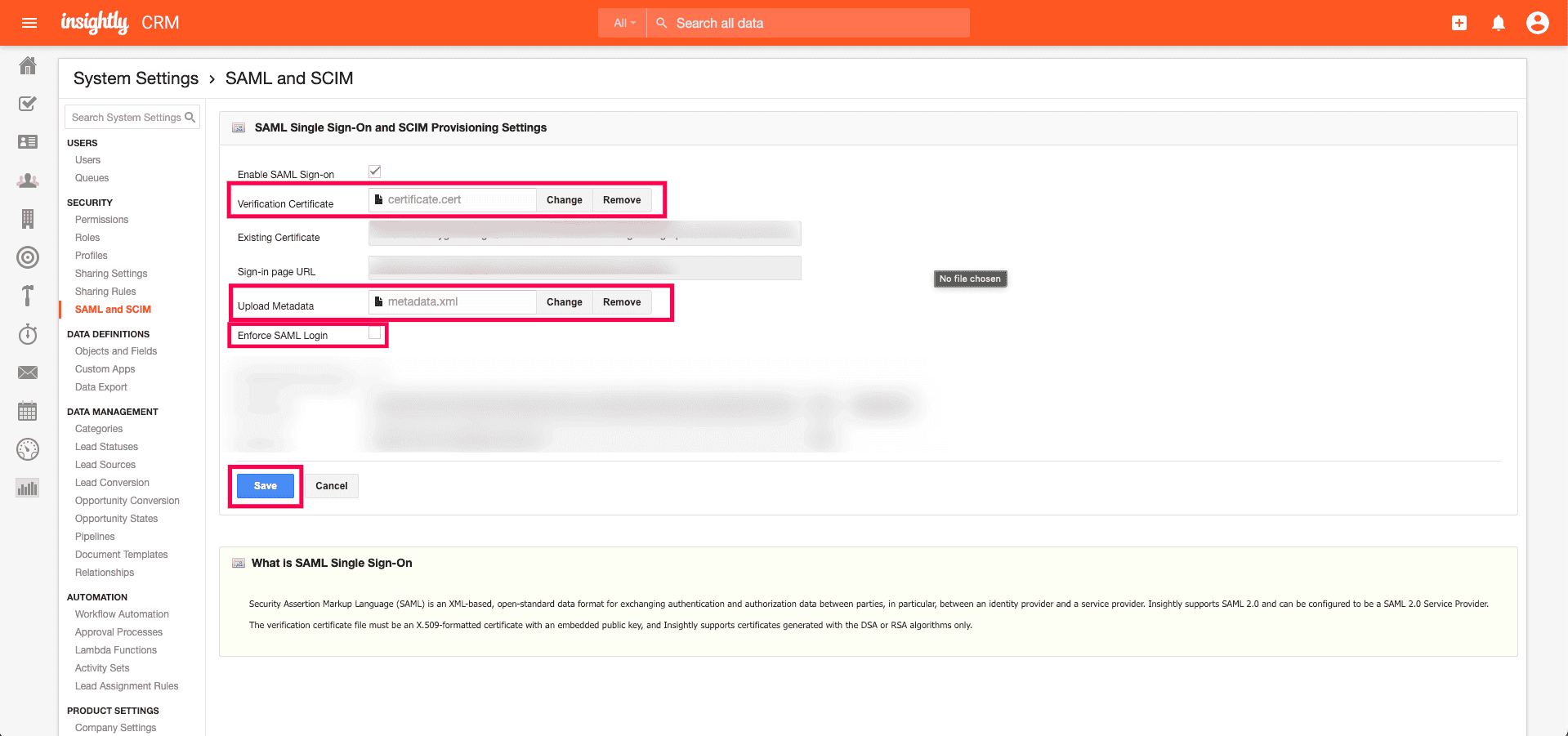Select the Leads people icon
1568x736 pixels.
[27, 181]
